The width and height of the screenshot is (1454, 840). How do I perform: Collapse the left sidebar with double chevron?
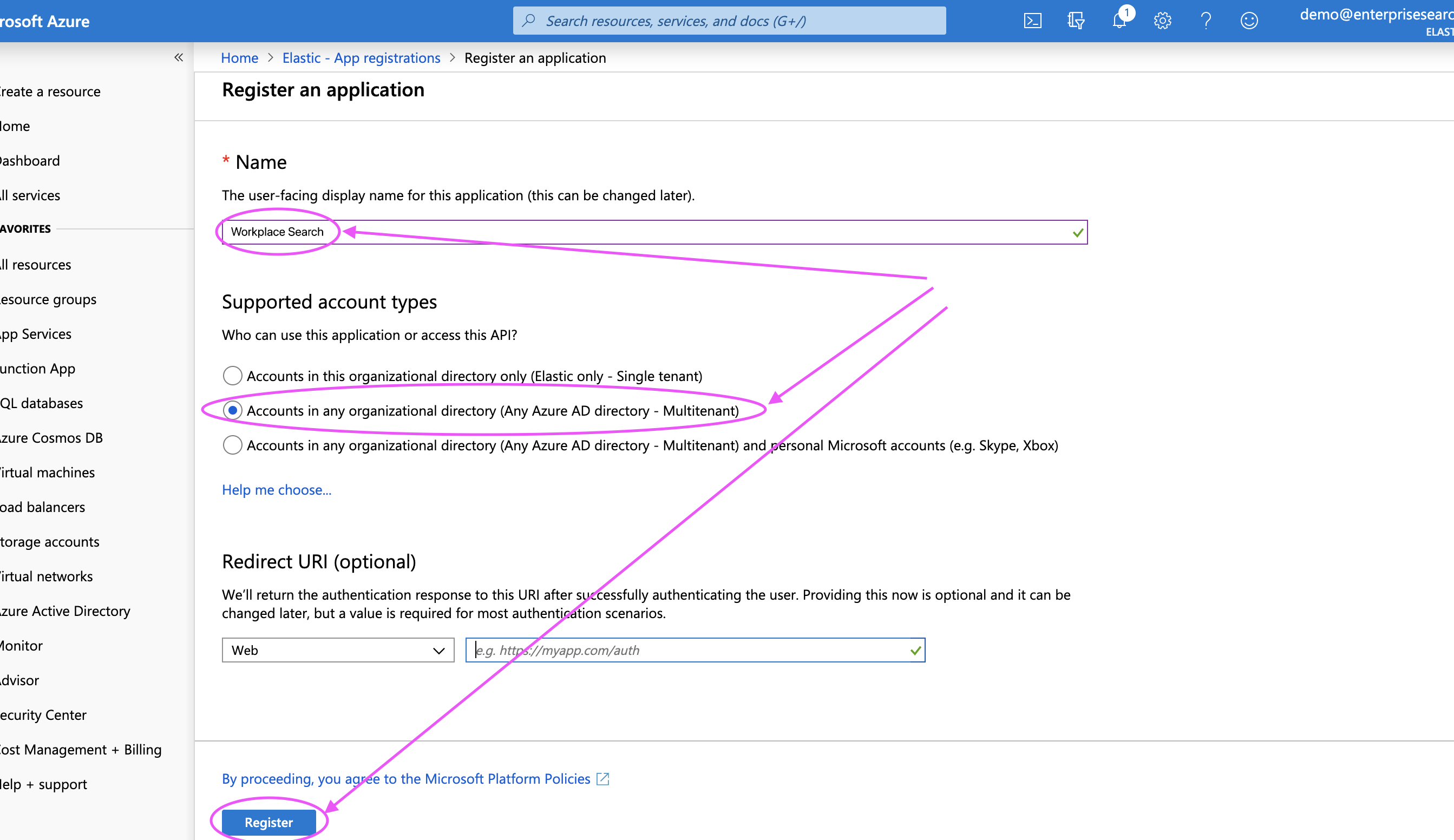point(179,57)
